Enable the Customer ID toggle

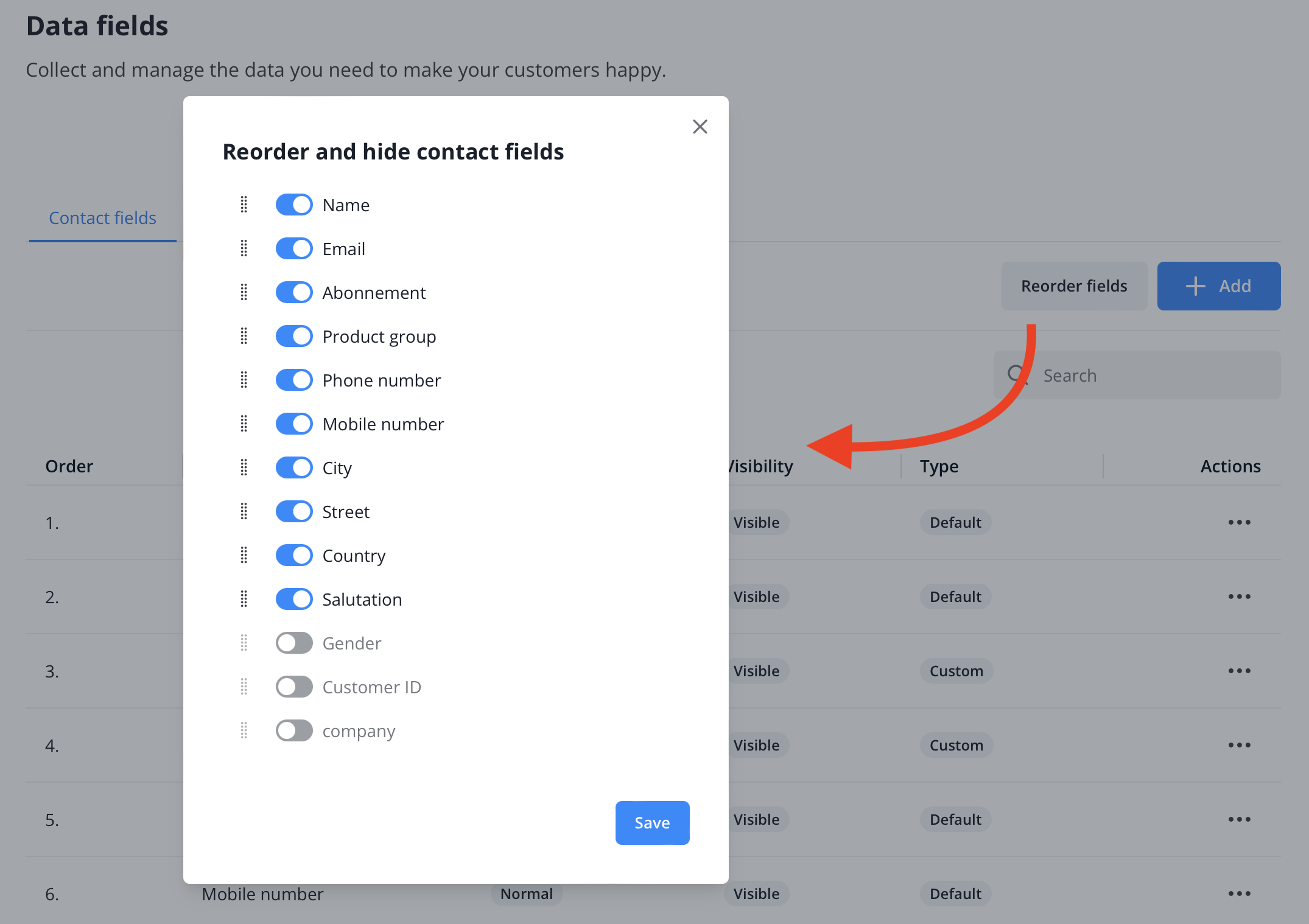(x=294, y=687)
